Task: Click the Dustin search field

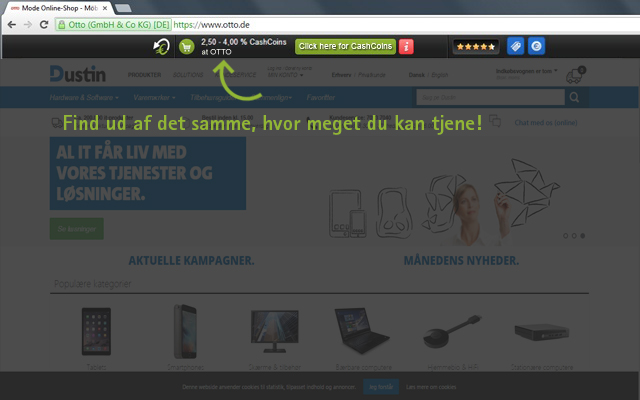Action: [491, 97]
